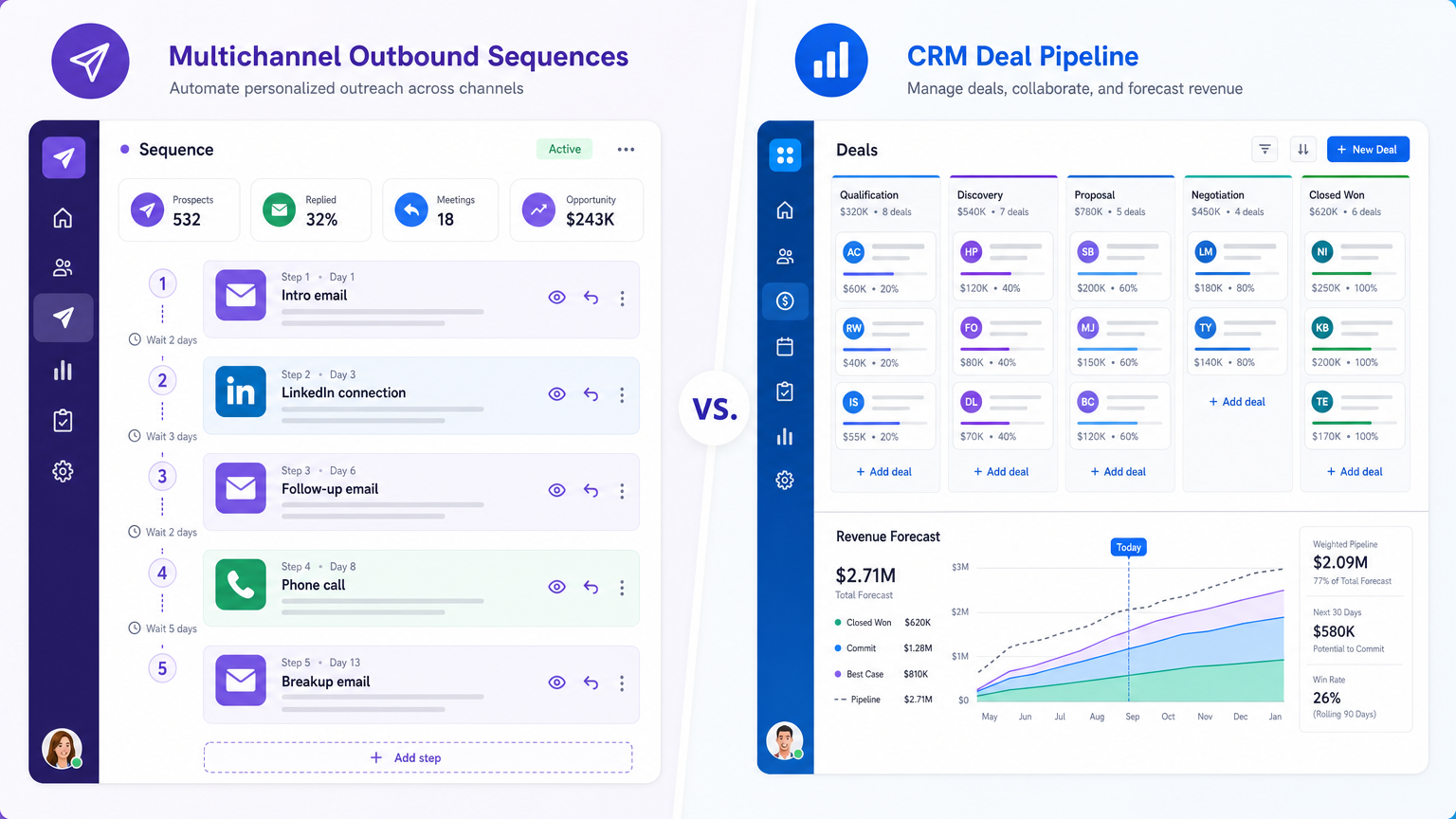Open settings gear in CRM sidebar

[785, 480]
